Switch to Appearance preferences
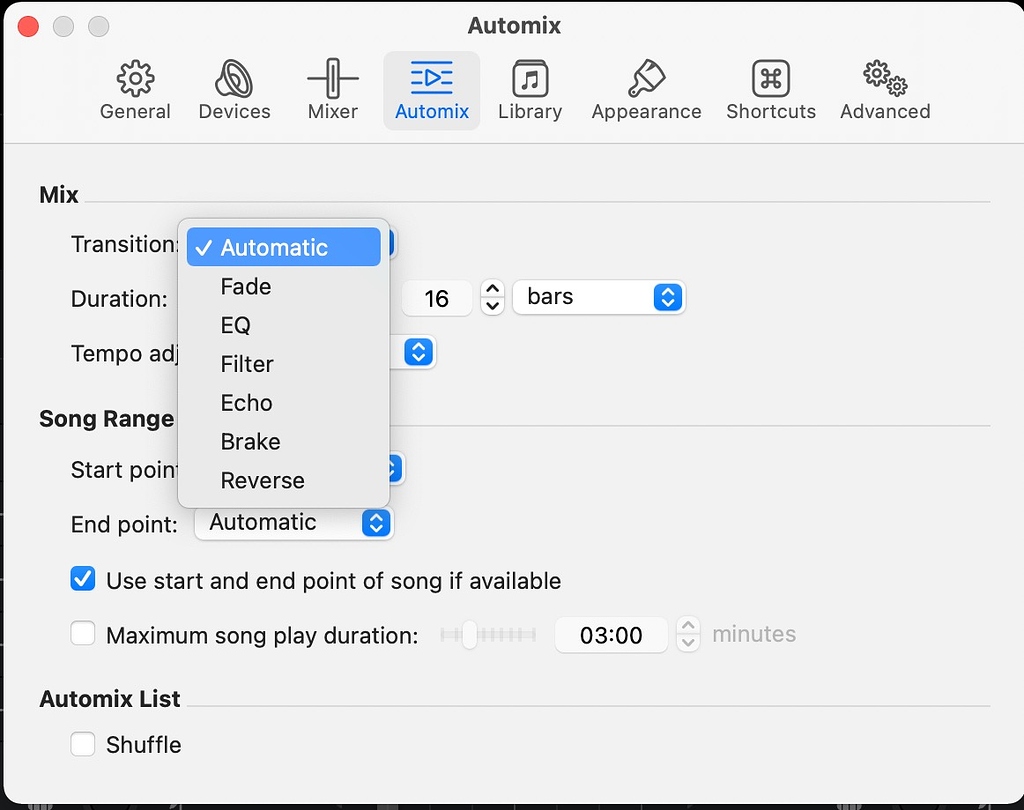 [646, 90]
